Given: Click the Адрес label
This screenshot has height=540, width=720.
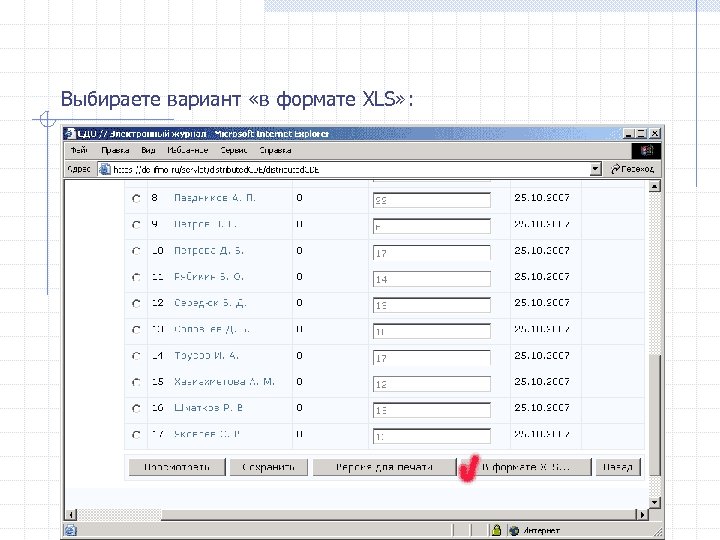Looking at the screenshot, I should [x=79, y=169].
